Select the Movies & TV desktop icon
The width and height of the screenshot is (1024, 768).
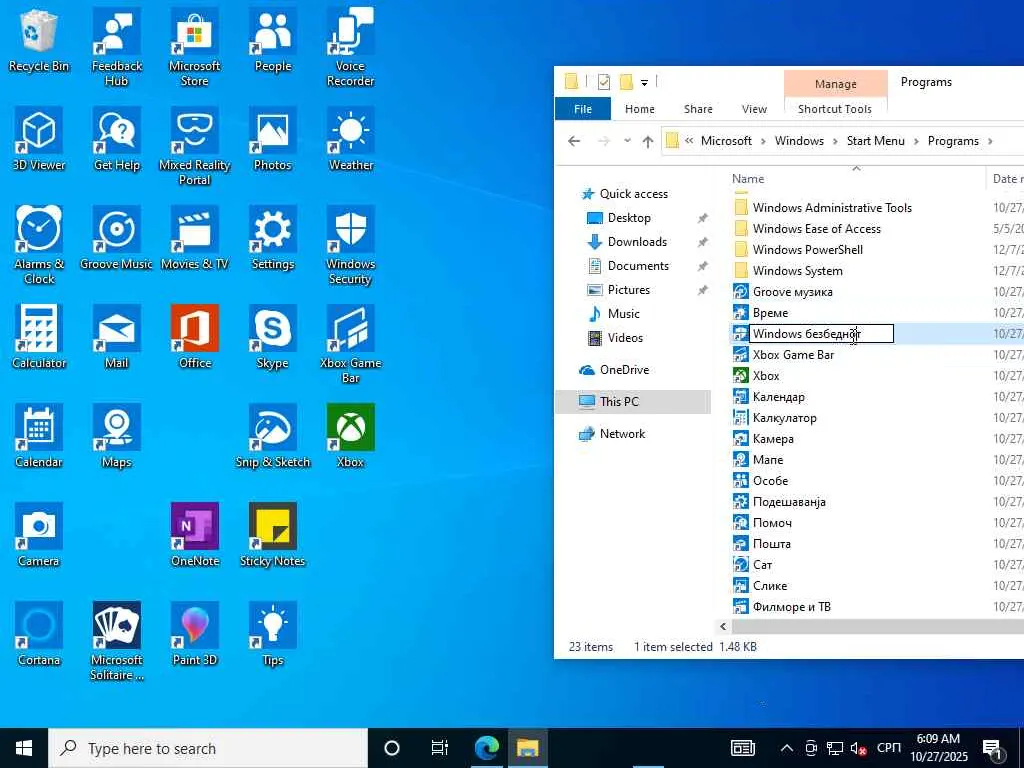click(195, 239)
